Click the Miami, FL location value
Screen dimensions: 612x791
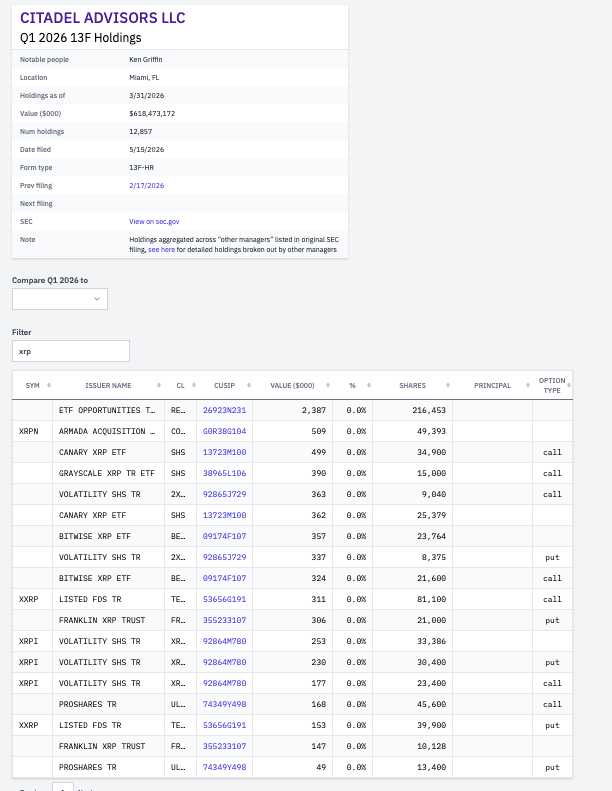[144, 78]
